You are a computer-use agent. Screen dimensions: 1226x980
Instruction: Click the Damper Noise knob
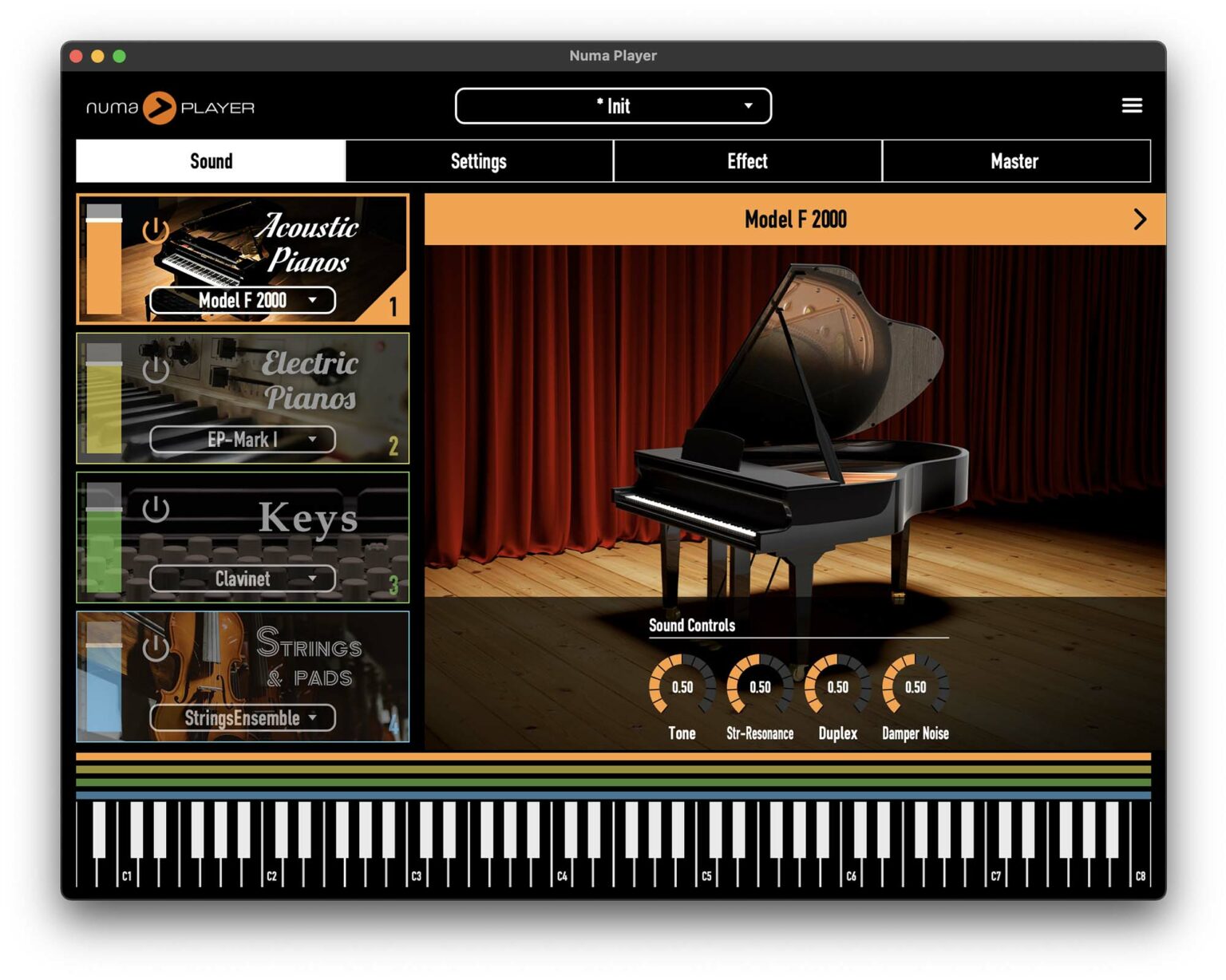click(915, 686)
